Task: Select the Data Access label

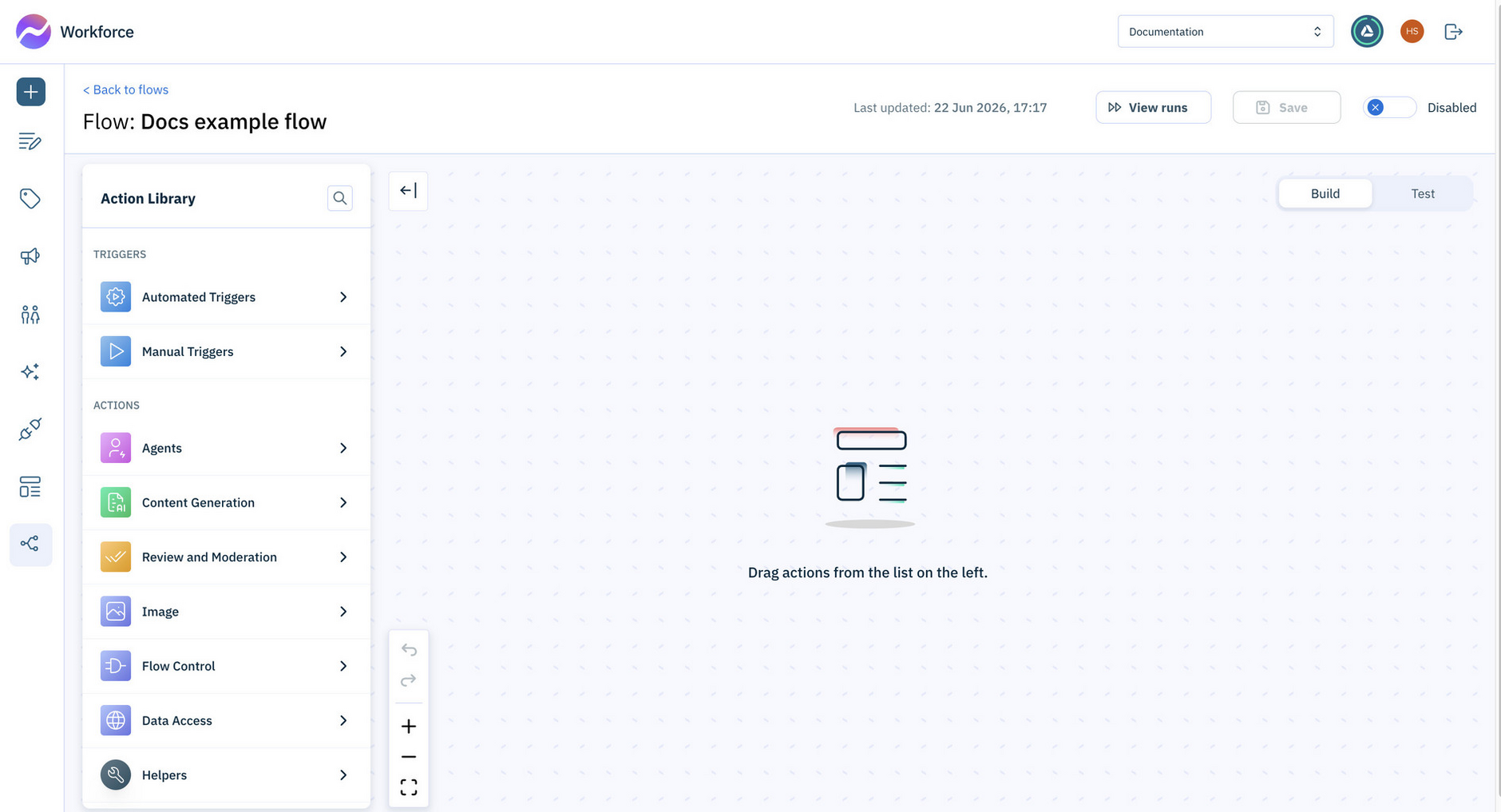Action: click(177, 720)
